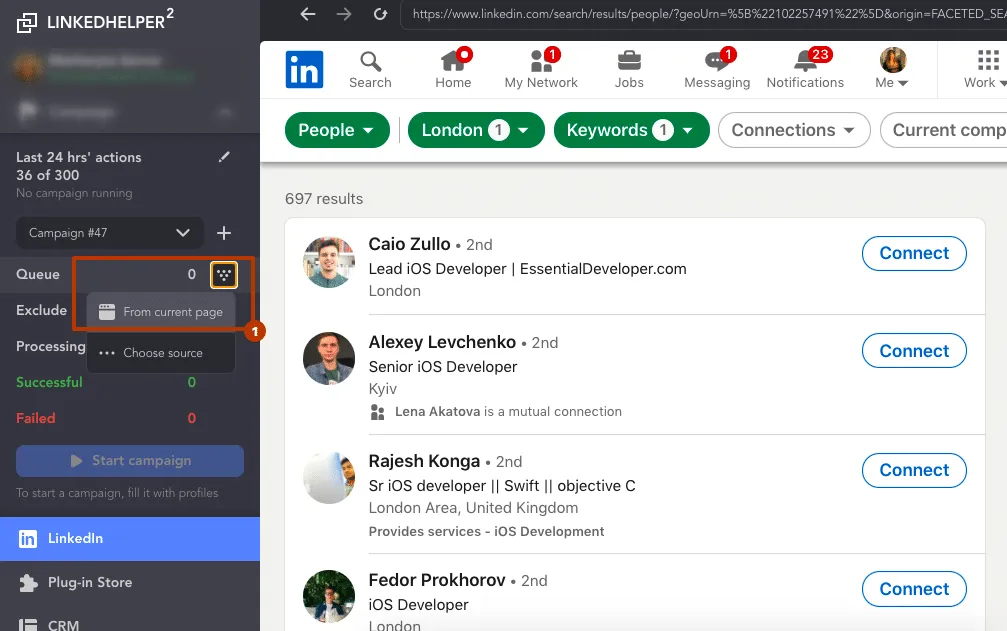Viewport: 1007px width, 631px height.
Task: Open the Successful list row
Action: [130, 383]
